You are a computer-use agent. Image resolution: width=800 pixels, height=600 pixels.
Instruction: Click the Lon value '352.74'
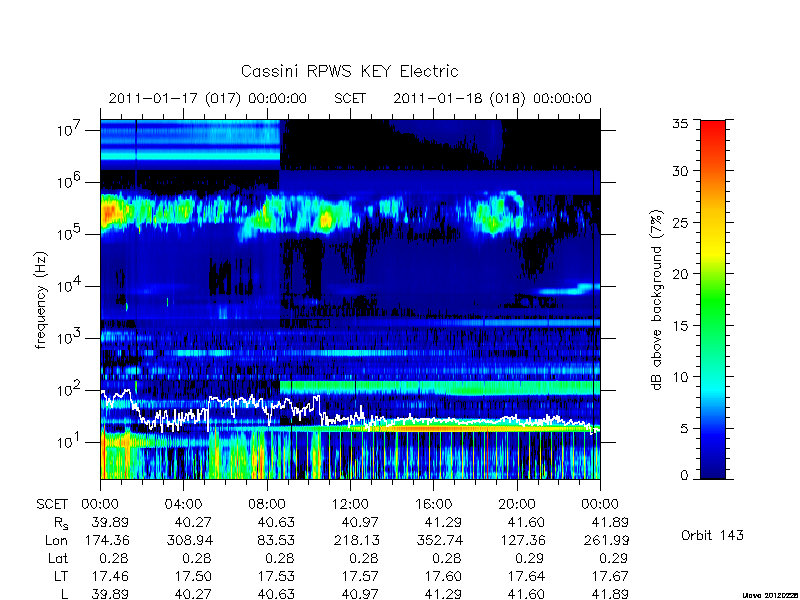(440, 540)
